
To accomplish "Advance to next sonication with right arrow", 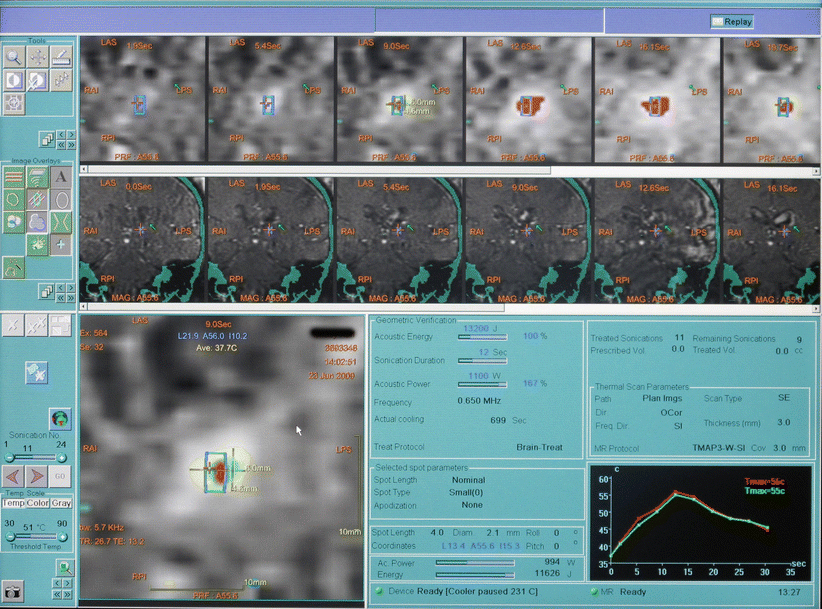I will (37, 475).
